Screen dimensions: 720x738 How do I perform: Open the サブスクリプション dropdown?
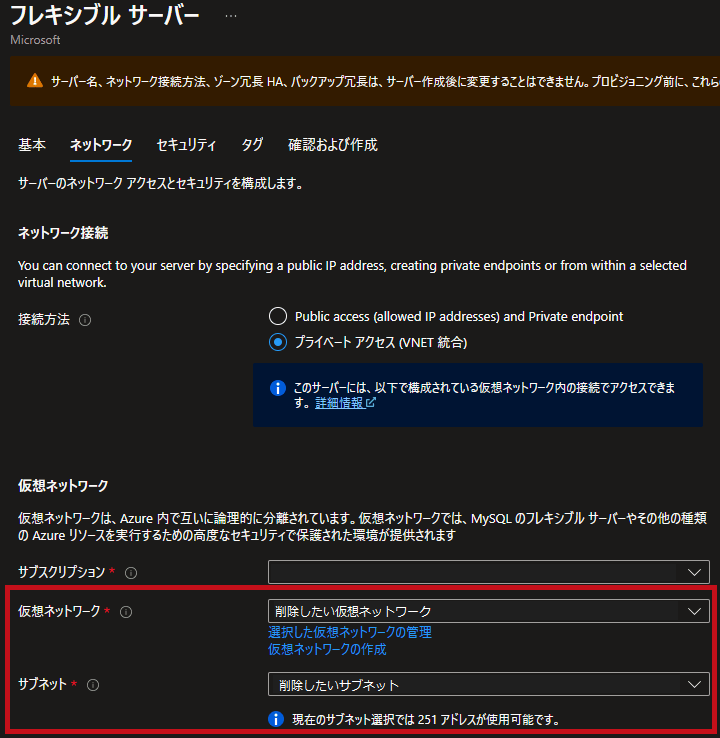pos(488,572)
